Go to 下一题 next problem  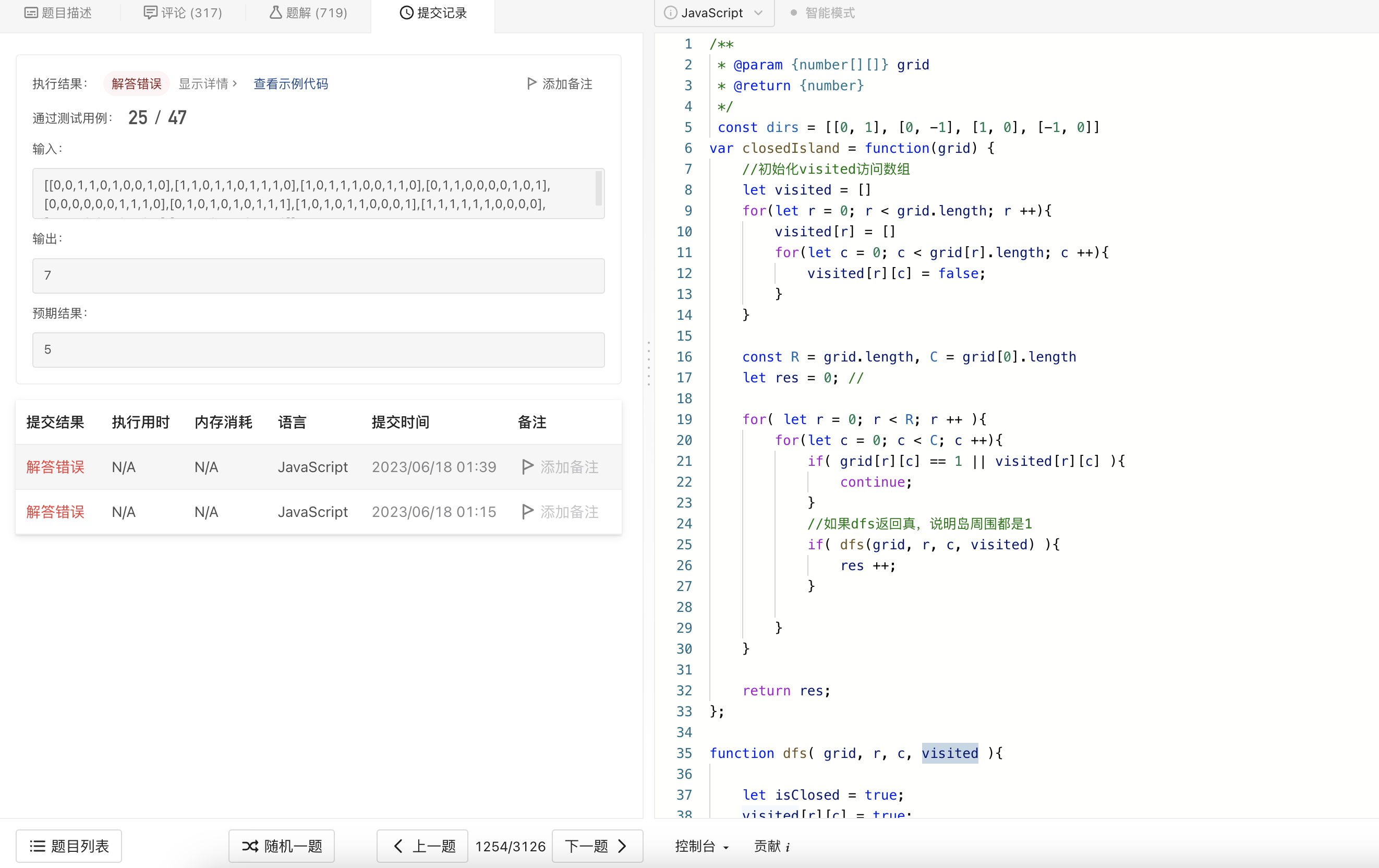597,846
